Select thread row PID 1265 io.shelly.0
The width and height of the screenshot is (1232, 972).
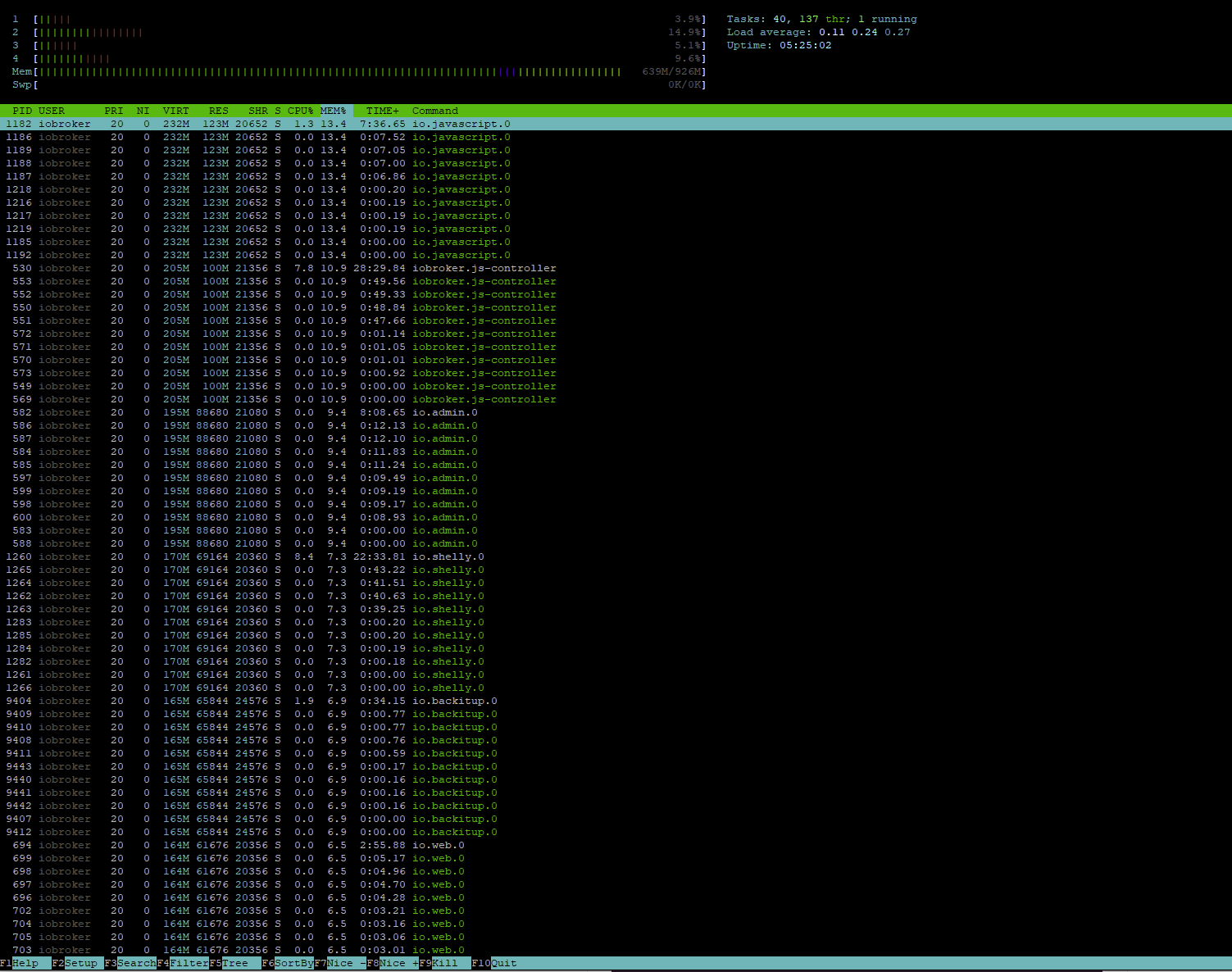point(616,570)
